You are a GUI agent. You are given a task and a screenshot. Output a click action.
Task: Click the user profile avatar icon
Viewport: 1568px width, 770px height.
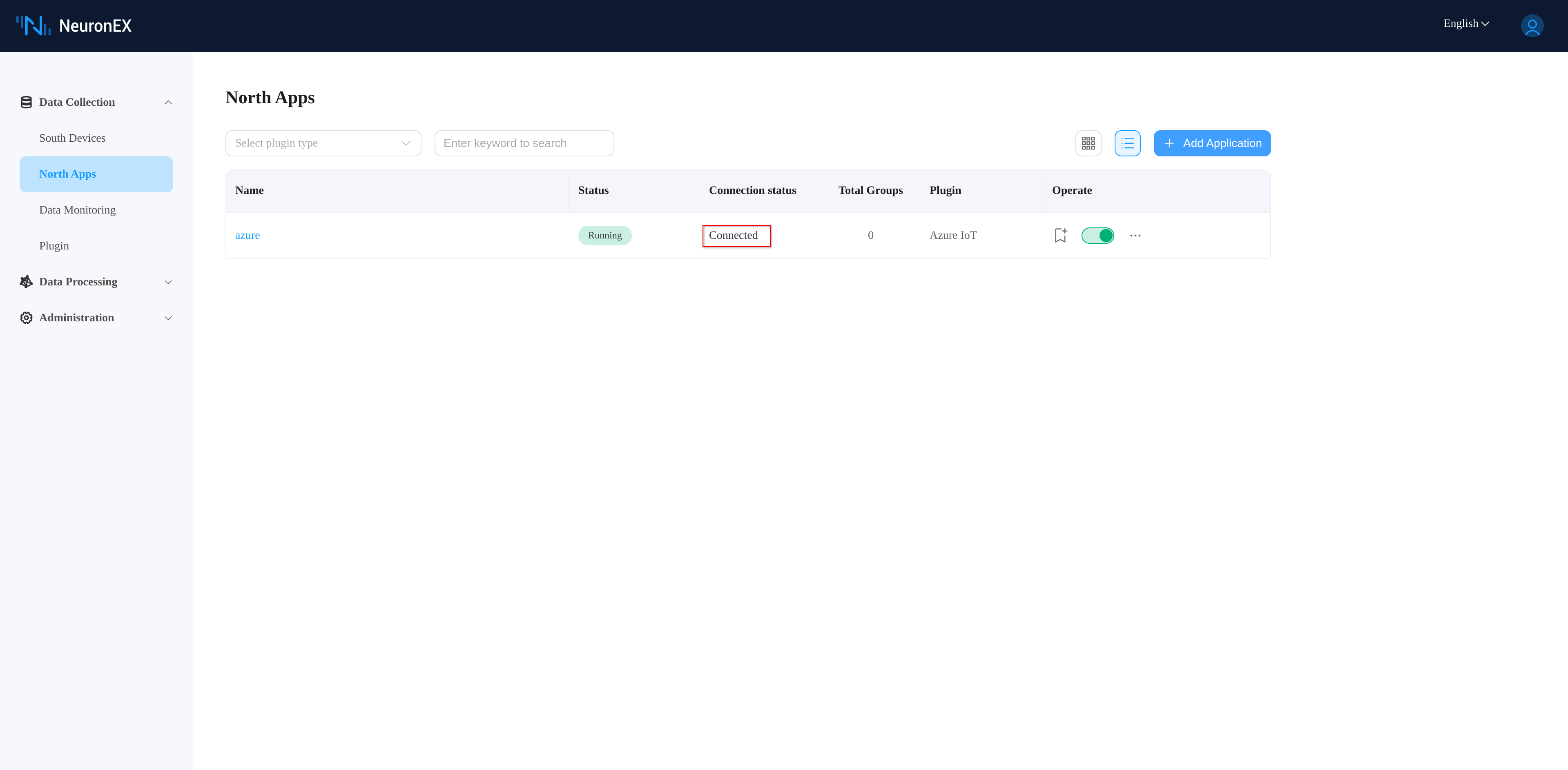[1533, 25]
